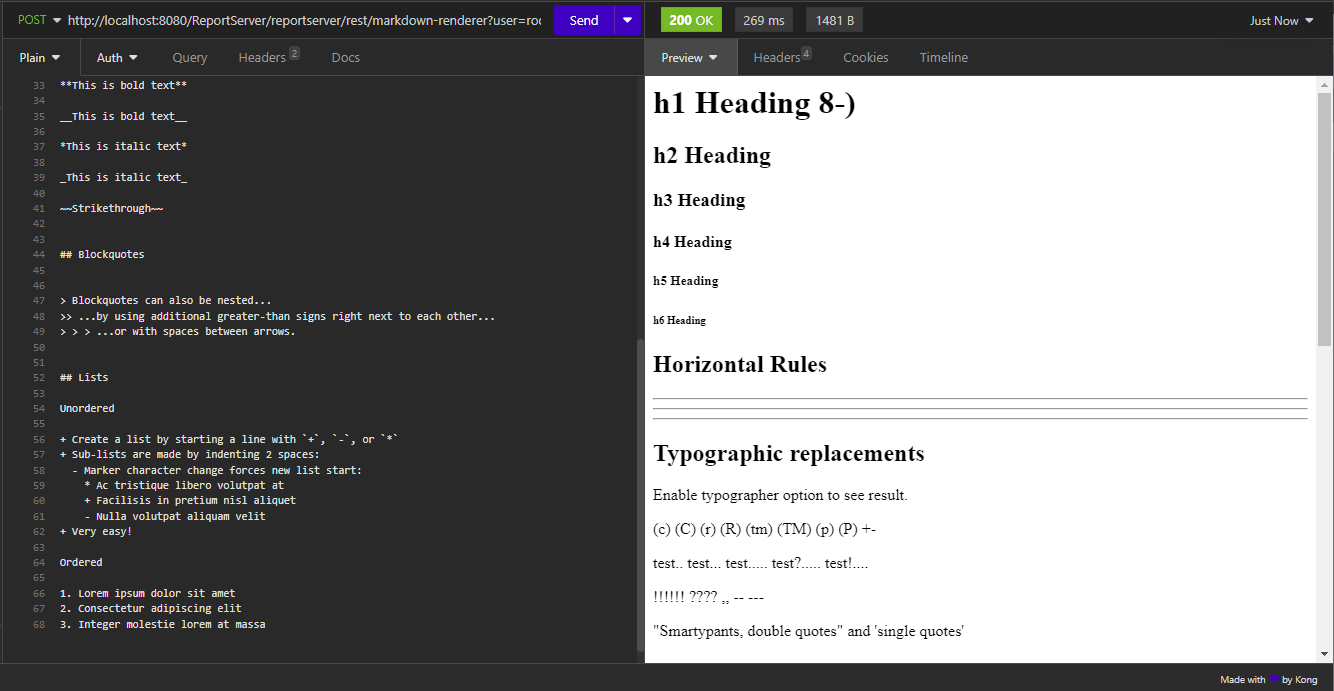Screen dimensions: 1334x691
Task: Click the 1481 B response size
Action: click(834, 20)
